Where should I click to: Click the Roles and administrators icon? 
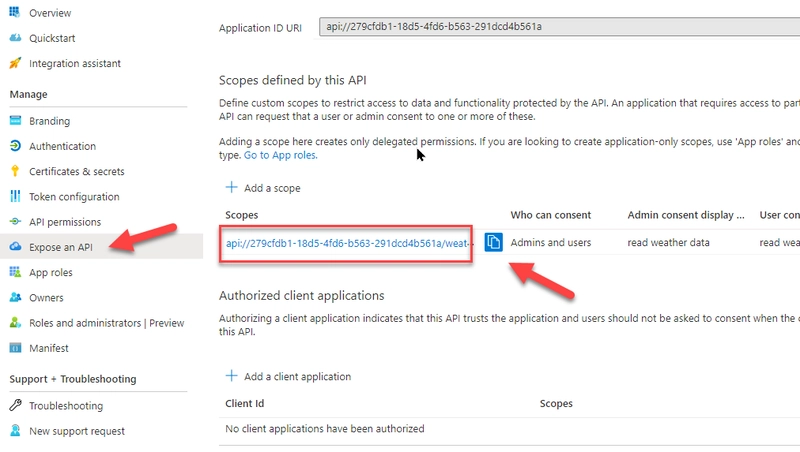[15, 322]
